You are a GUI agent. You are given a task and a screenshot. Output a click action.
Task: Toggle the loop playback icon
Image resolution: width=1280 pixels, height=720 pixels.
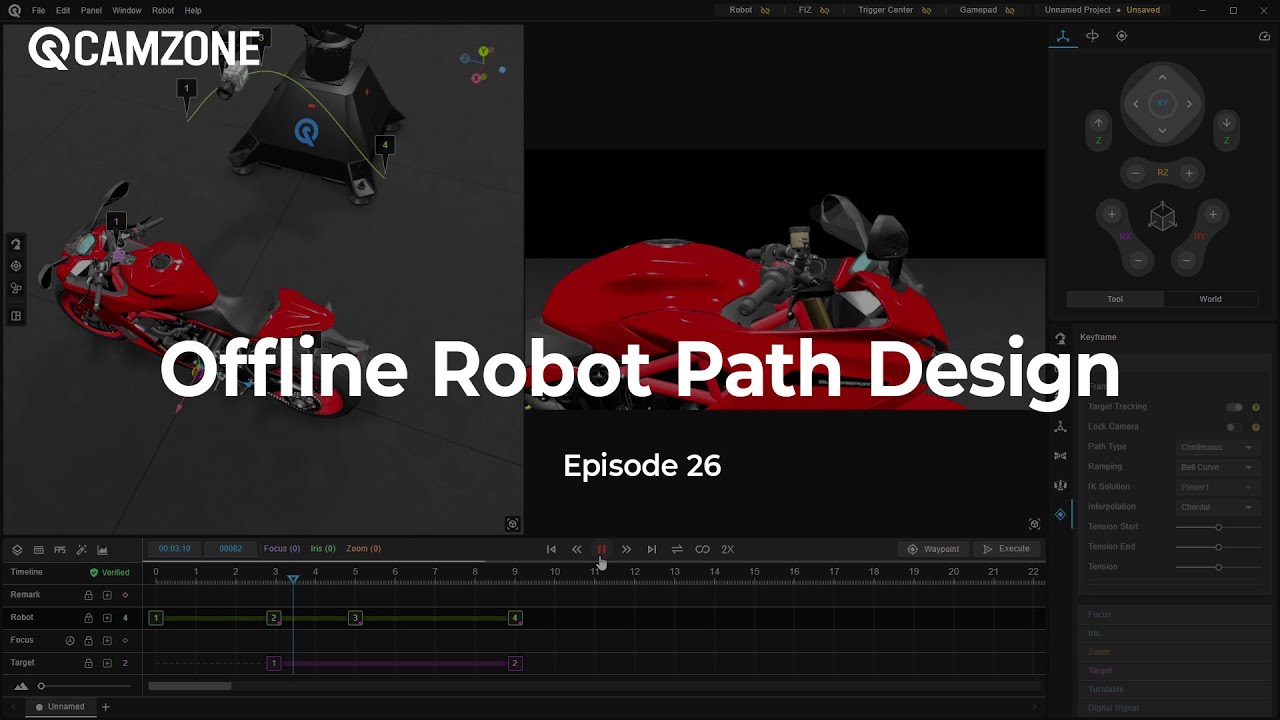702,549
